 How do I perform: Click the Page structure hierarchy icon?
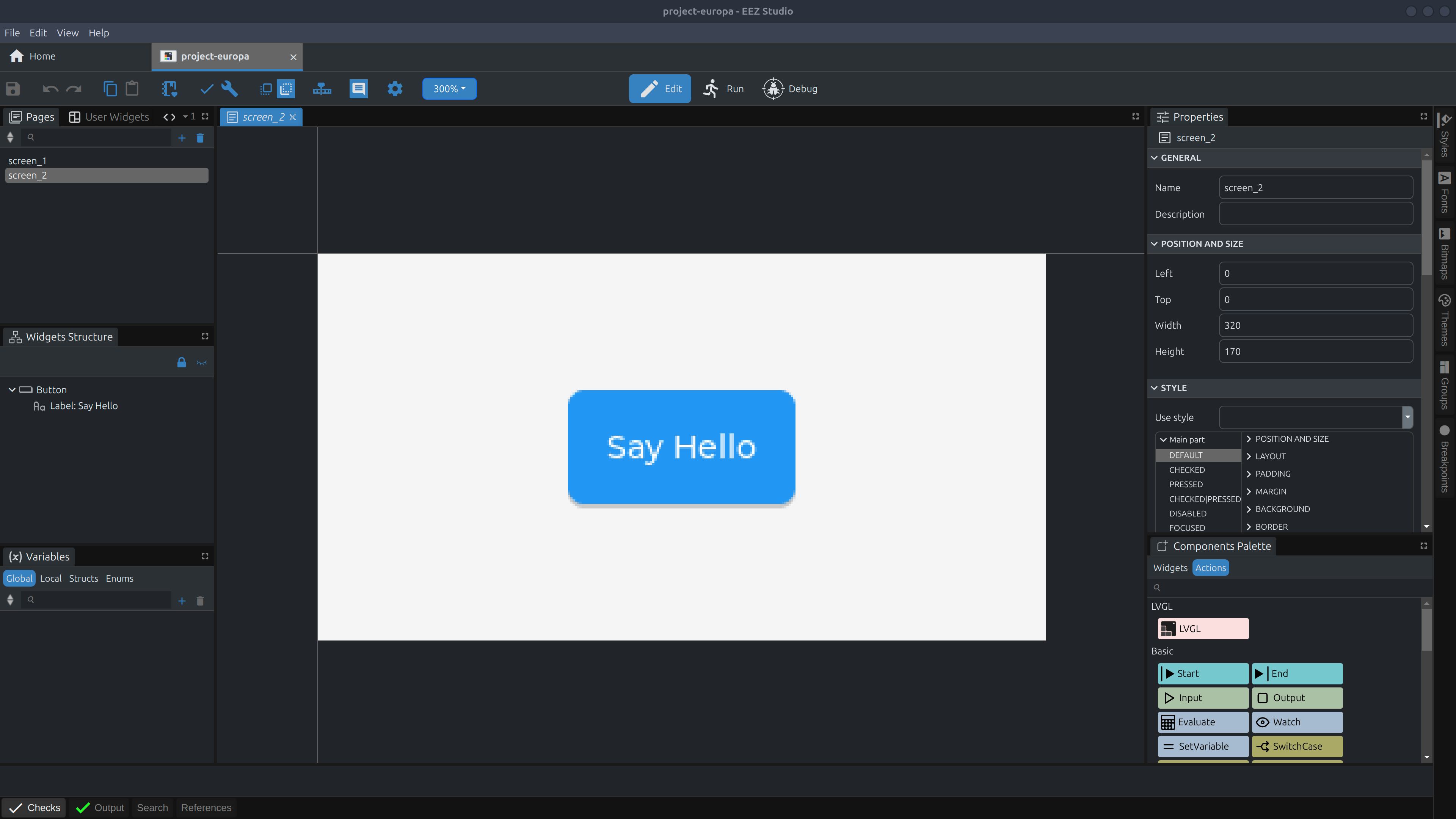click(322, 89)
